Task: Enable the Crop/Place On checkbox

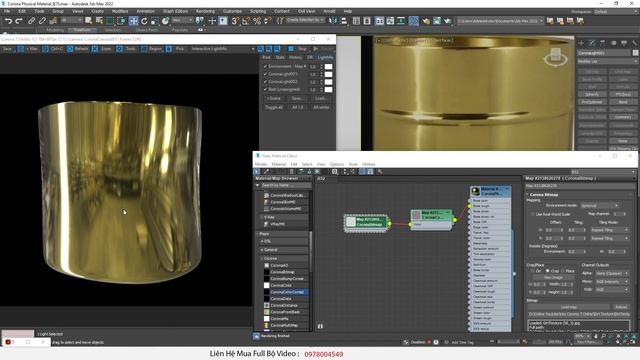Action: (x=532, y=271)
